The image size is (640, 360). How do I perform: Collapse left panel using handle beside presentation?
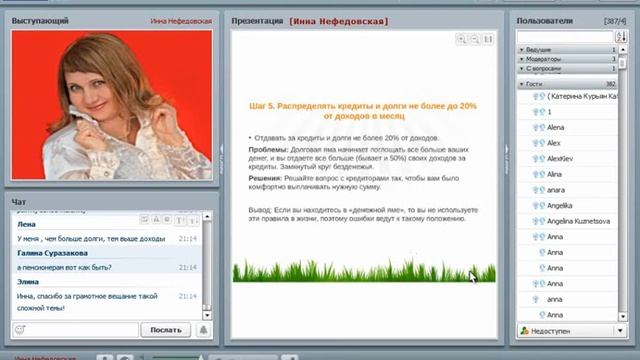point(222,160)
